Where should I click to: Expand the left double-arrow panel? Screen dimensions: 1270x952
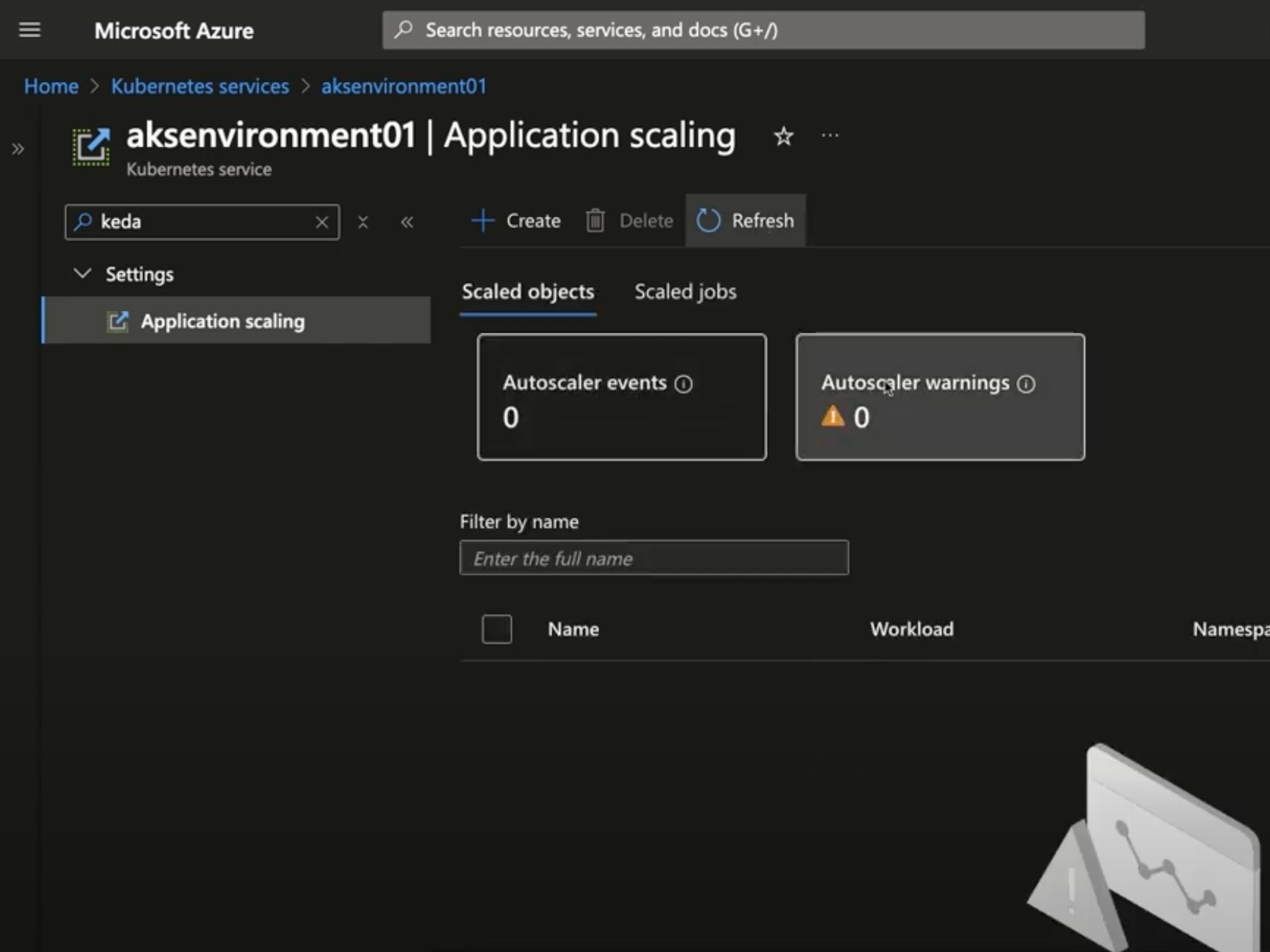tap(18, 149)
